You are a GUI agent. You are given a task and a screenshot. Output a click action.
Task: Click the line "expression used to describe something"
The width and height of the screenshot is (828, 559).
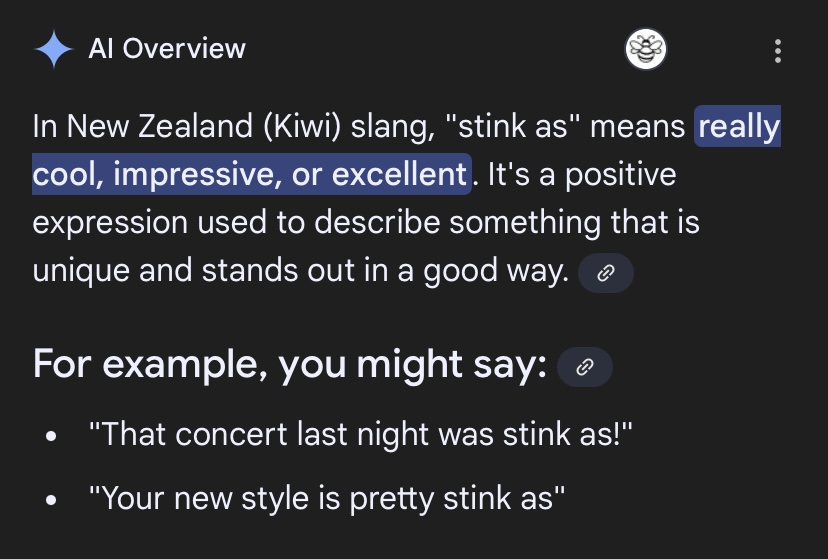click(317, 222)
